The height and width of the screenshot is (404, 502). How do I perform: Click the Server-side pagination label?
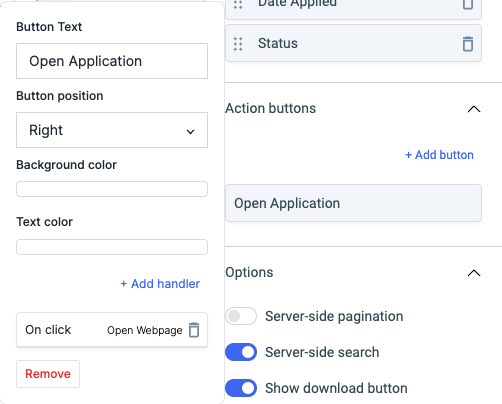tap(334, 316)
